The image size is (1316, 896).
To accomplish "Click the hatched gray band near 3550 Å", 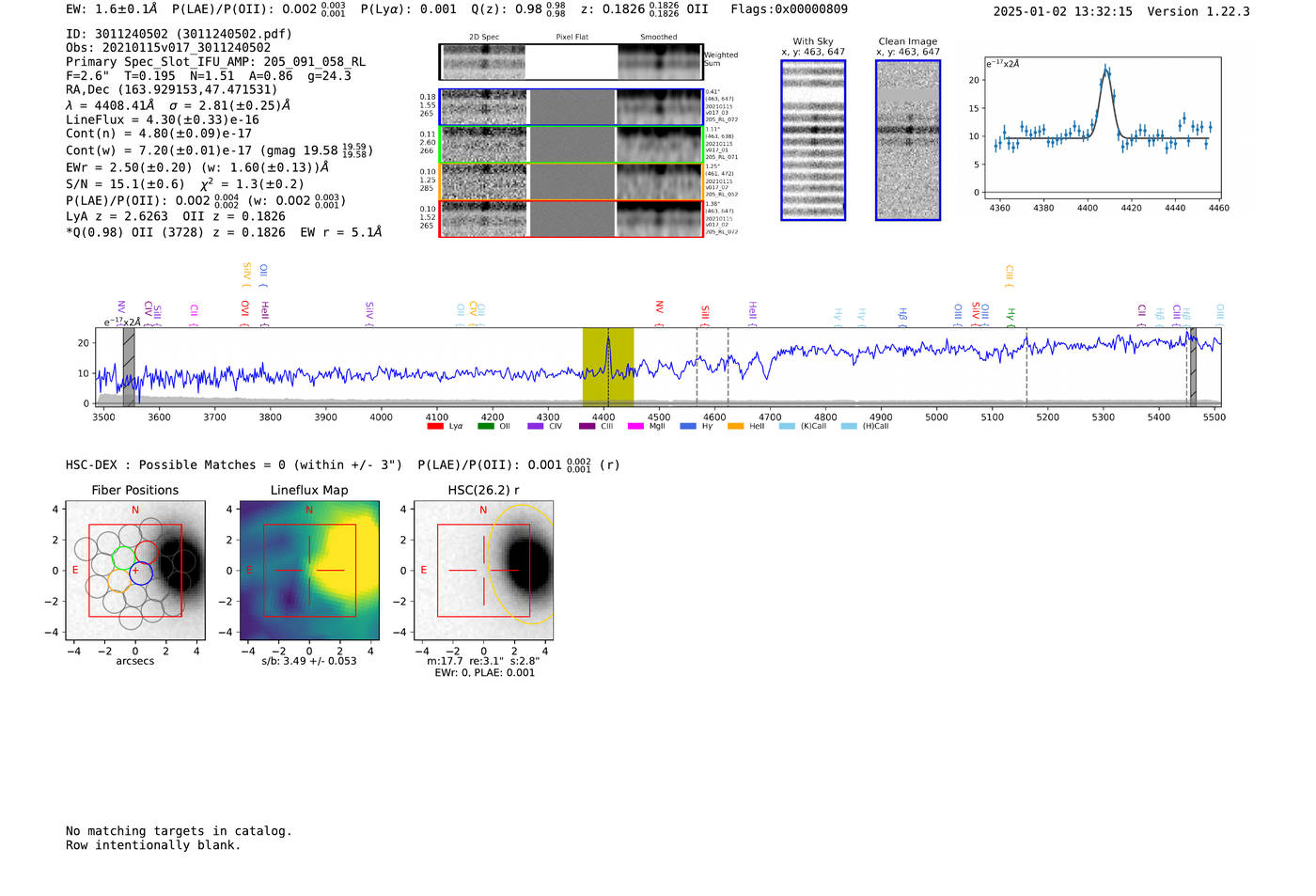I will coord(129,367).
